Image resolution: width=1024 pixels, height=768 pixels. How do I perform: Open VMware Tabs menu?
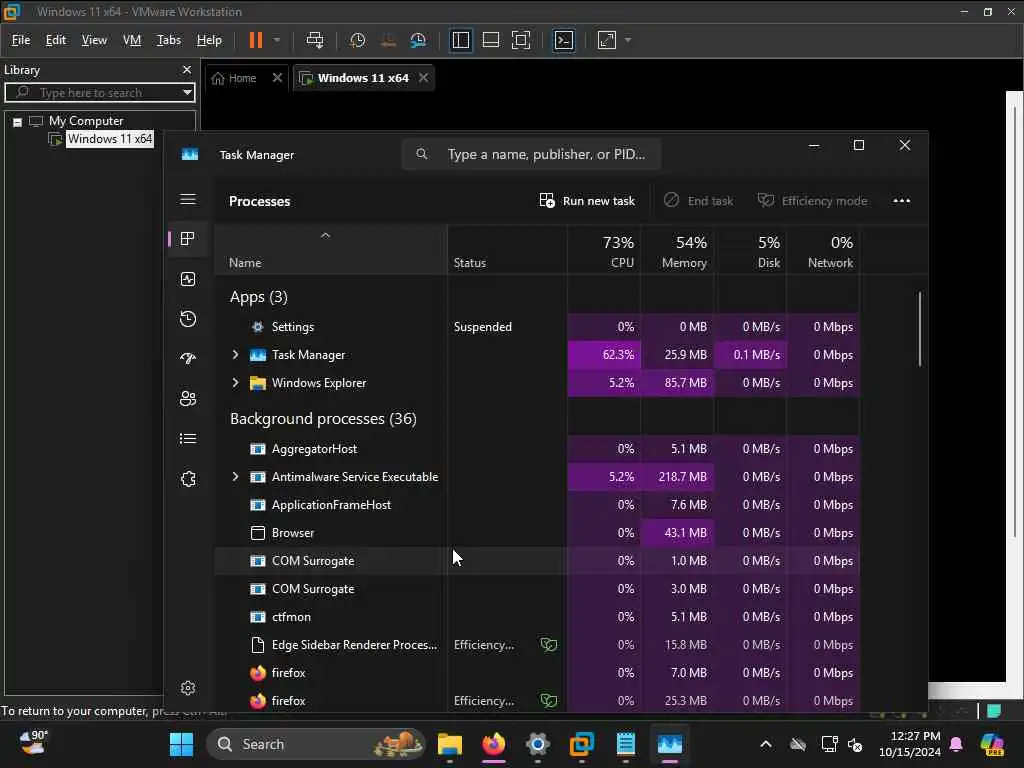point(168,40)
